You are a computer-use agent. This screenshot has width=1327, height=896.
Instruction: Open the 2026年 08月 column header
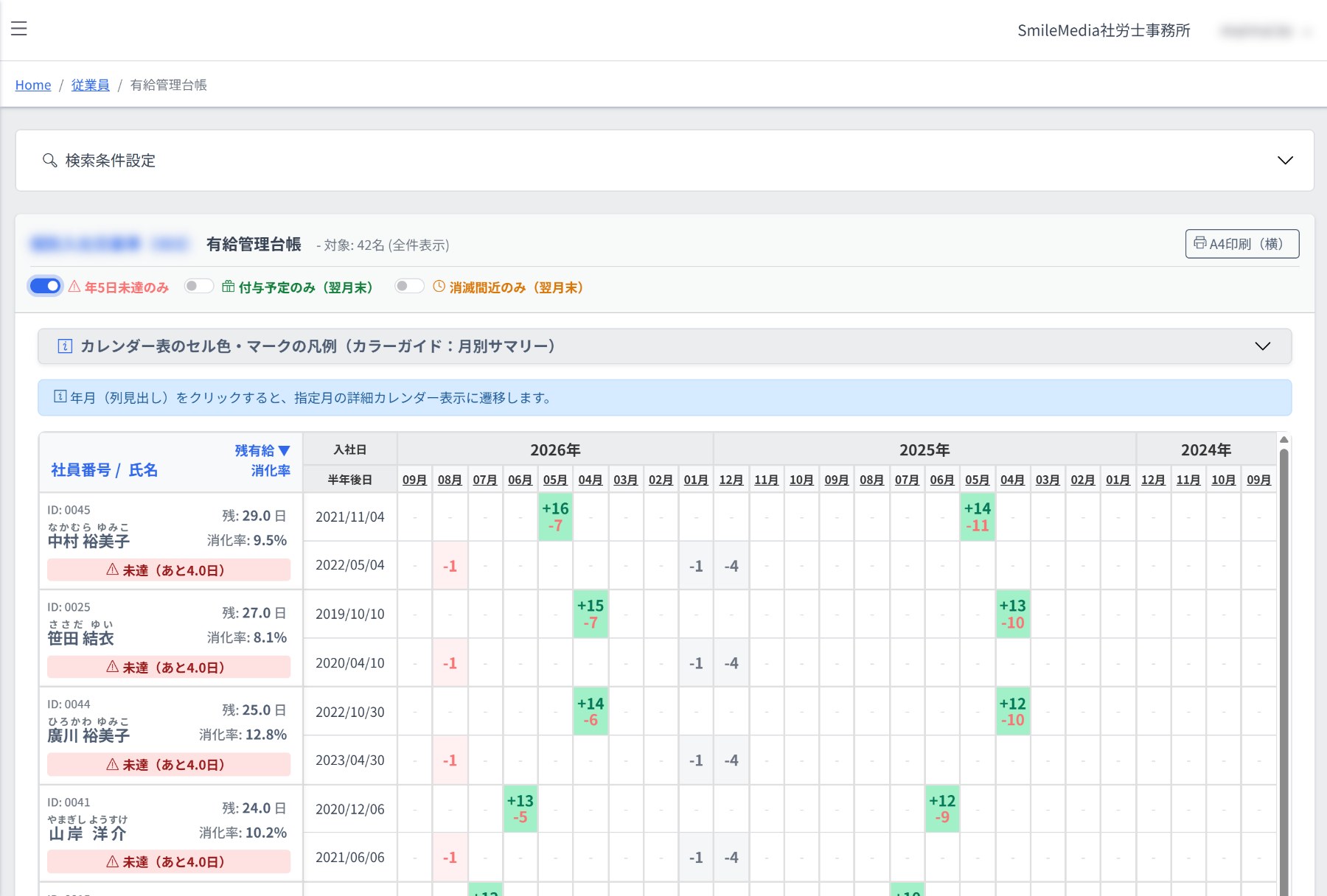click(450, 480)
